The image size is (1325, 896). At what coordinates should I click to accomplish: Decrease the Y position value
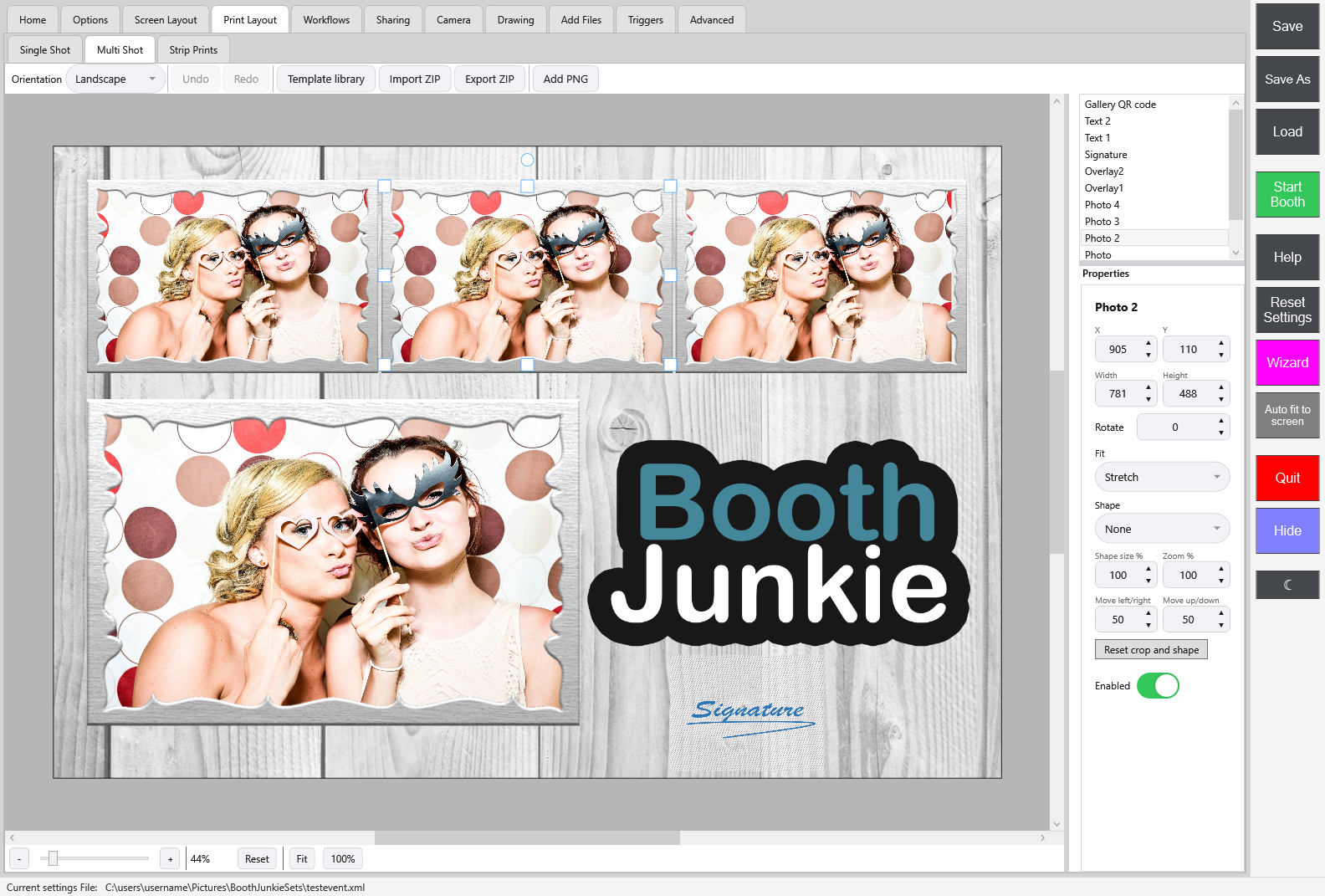(1221, 356)
